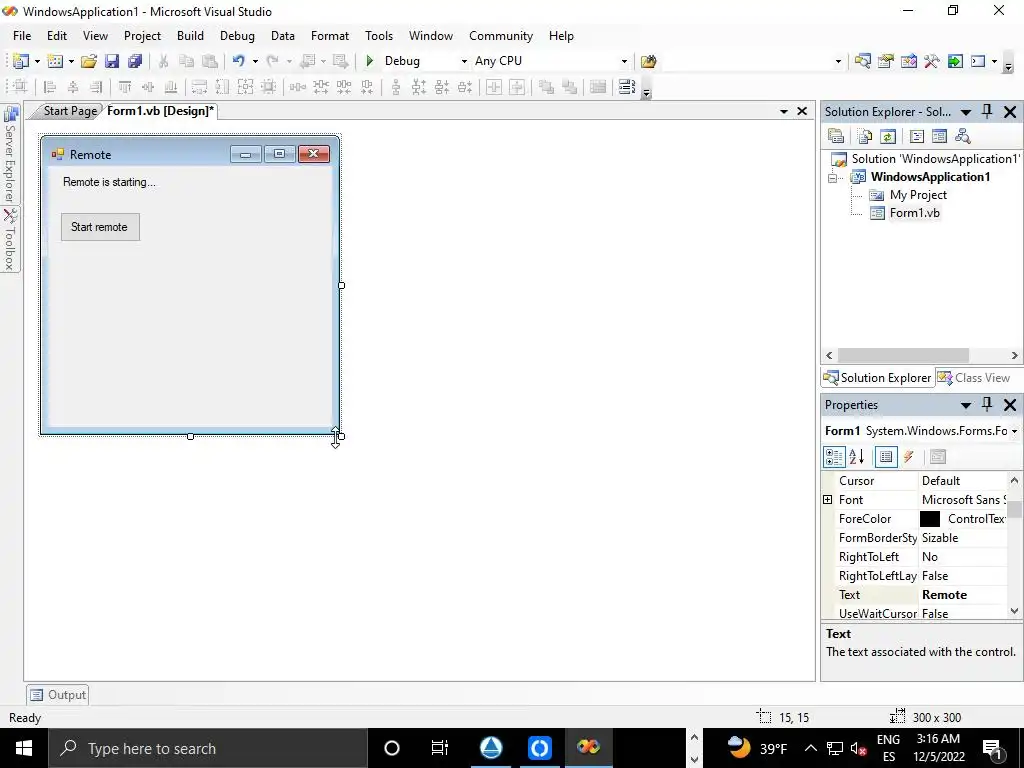Collapse the WindowsApplication1 project node
This screenshot has width=1024, height=768.
coord(833,177)
